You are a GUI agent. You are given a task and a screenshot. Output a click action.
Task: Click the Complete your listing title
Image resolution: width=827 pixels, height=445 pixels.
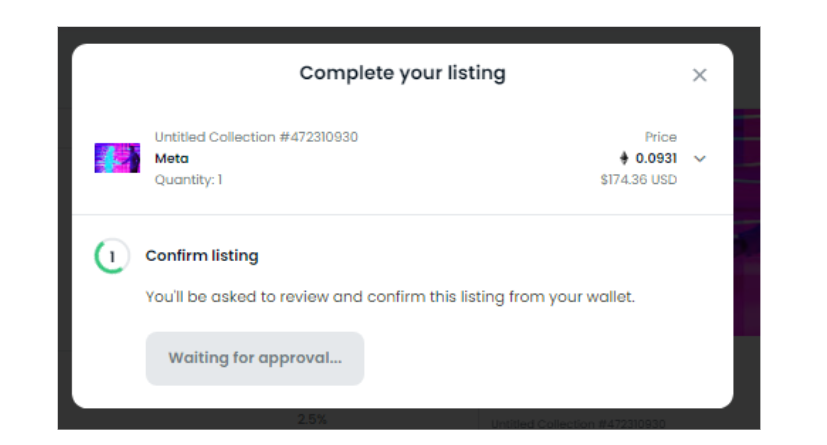click(x=402, y=73)
